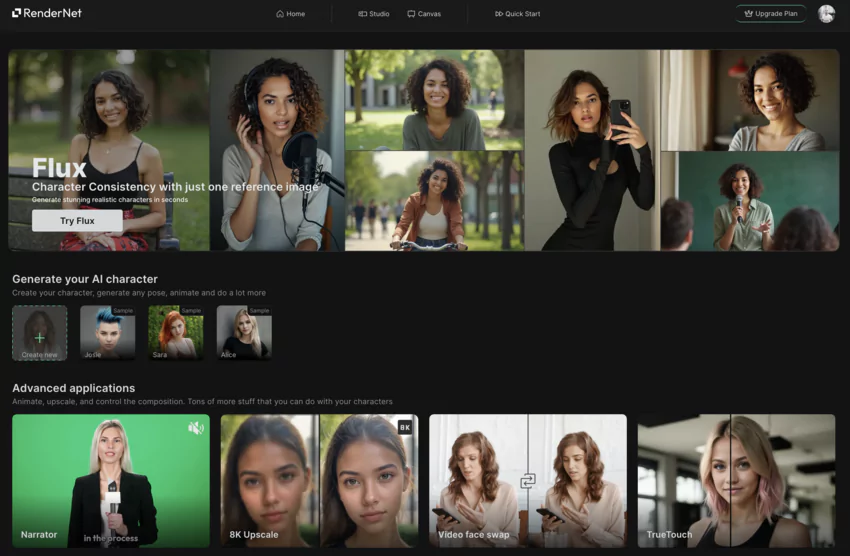This screenshot has height=556, width=850.
Task: Open the Studio section
Action: pos(374,14)
